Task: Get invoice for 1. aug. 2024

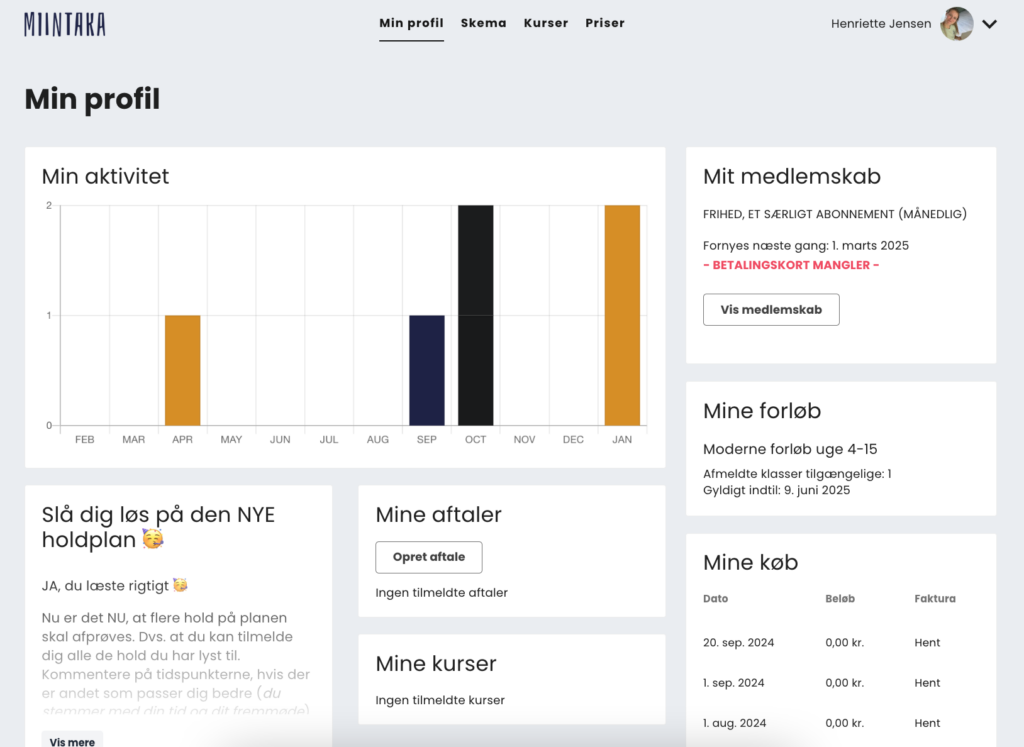Action: (927, 723)
